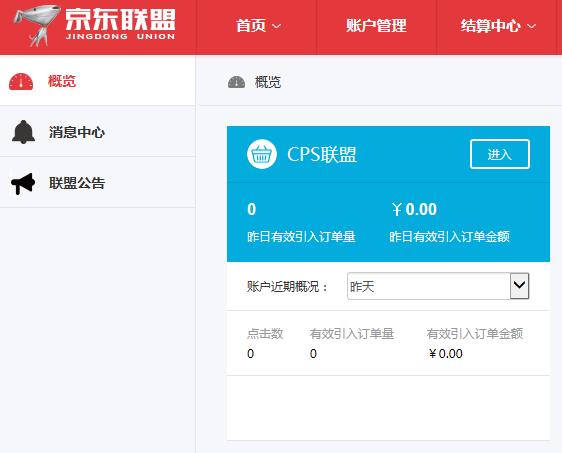
Task: Click the 昨日有效引入订单金额 label
Action: tap(449, 237)
